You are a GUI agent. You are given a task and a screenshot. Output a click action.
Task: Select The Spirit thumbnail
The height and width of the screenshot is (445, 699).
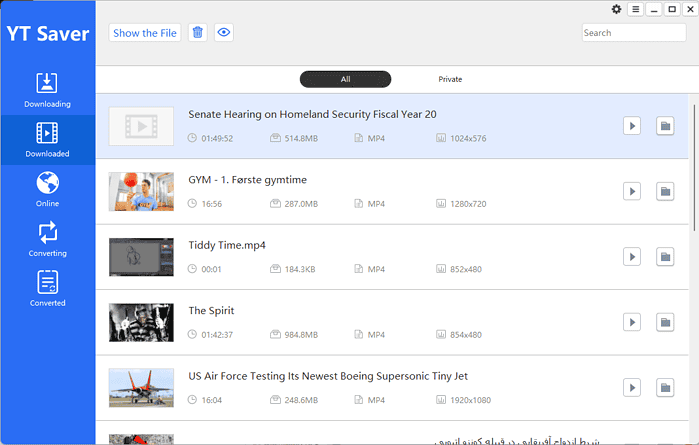click(x=141, y=323)
